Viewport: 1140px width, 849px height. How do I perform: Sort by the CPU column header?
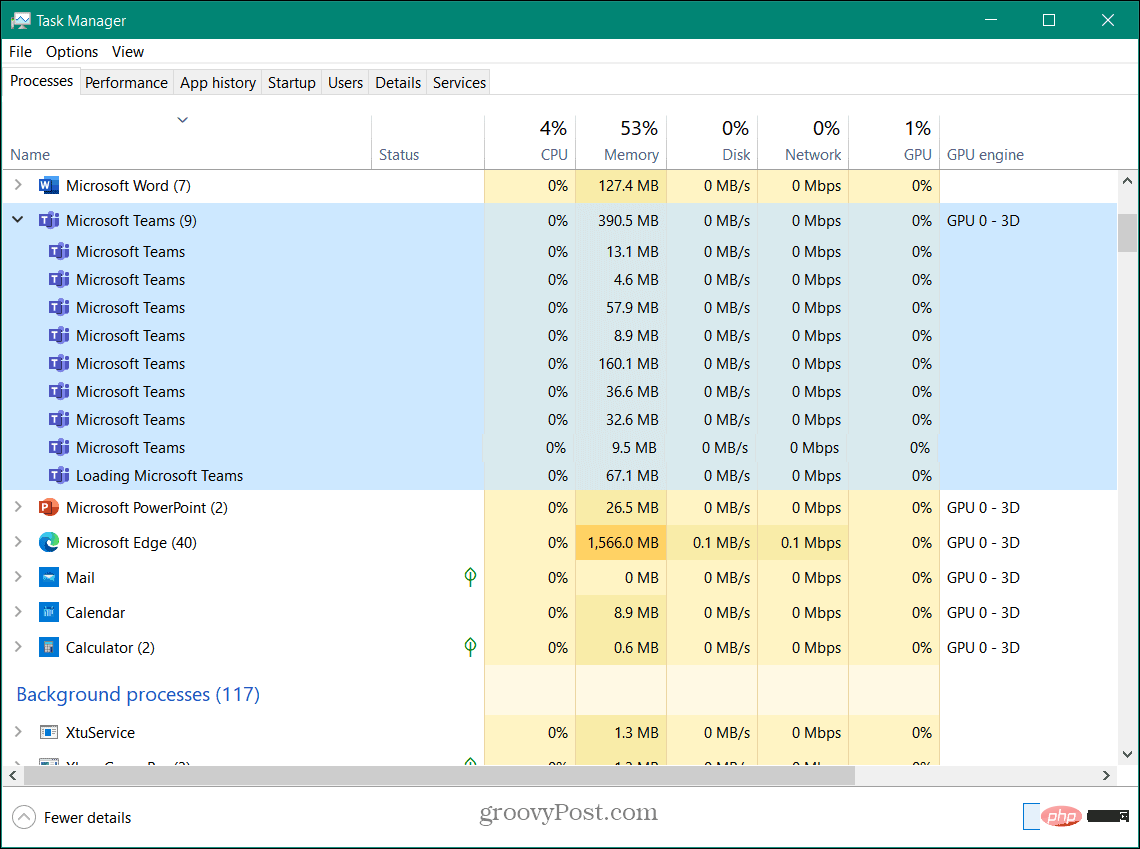click(530, 142)
